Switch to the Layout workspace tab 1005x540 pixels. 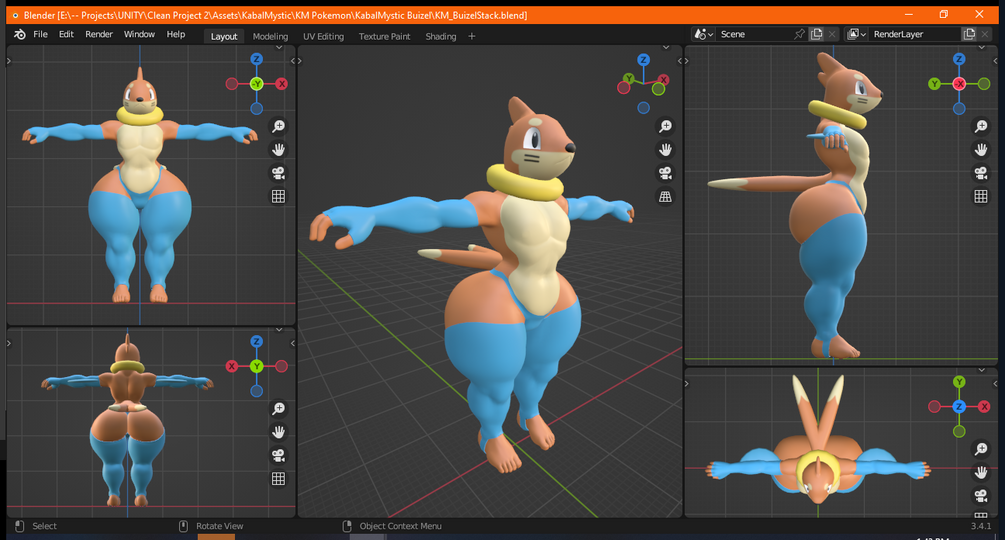(224, 37)
